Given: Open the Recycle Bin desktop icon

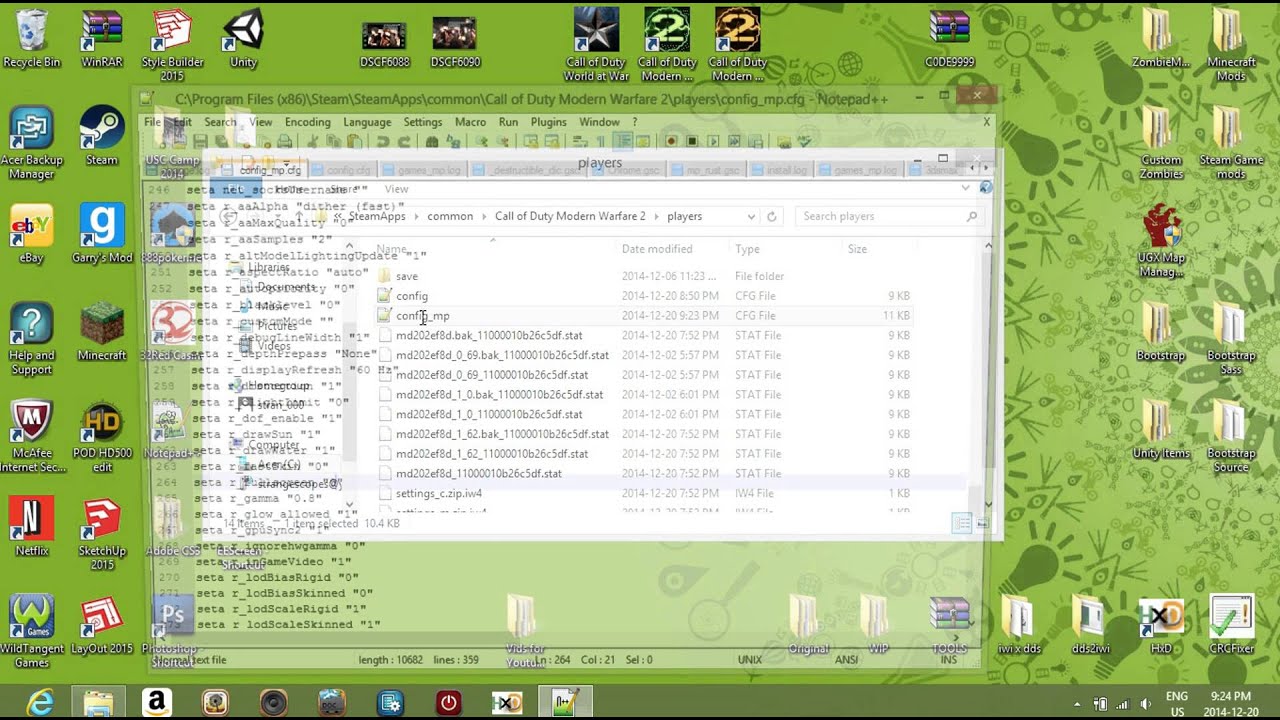Looking at the screenshot, I should click(32, 38).
